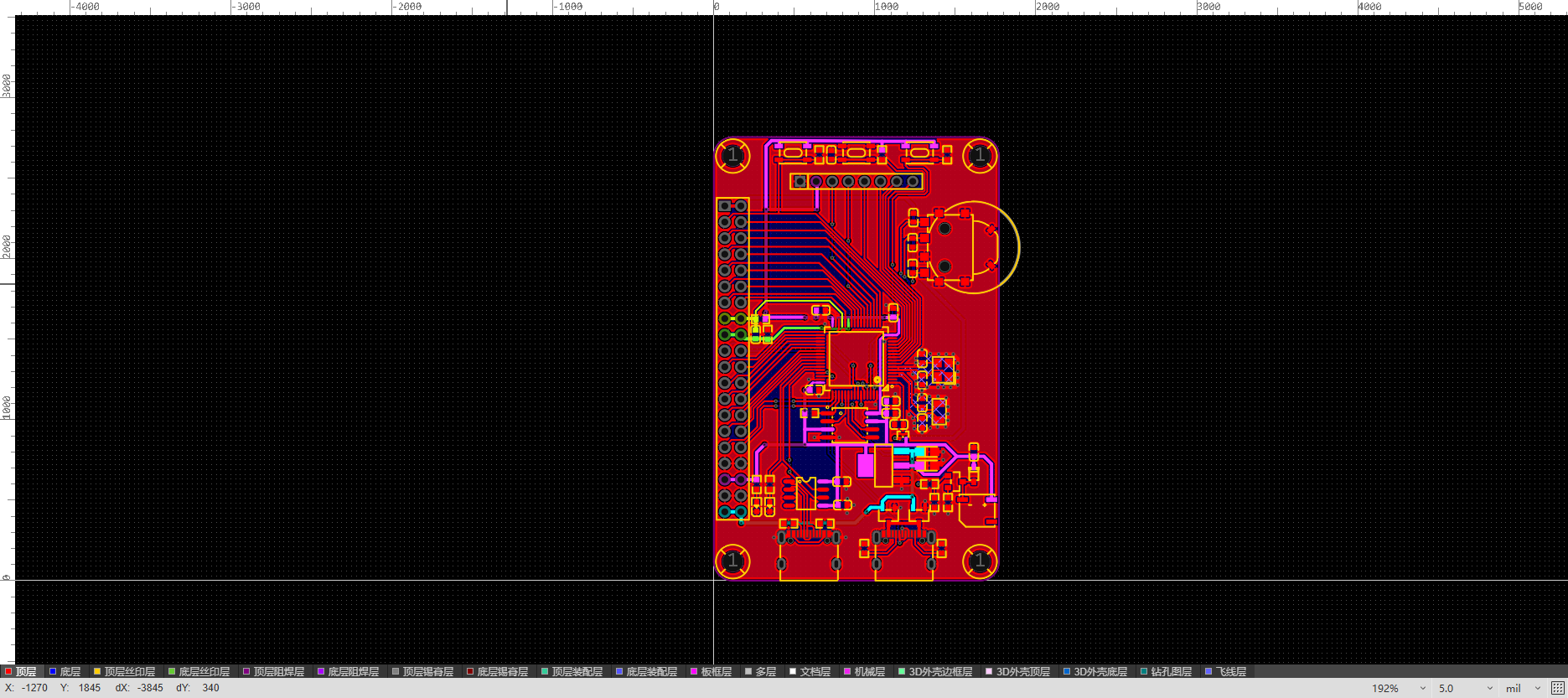This screenshot has width=1568, height=698.
Task: Activate the 底层丝印层 layer tab
Action: tap(199, 672)
